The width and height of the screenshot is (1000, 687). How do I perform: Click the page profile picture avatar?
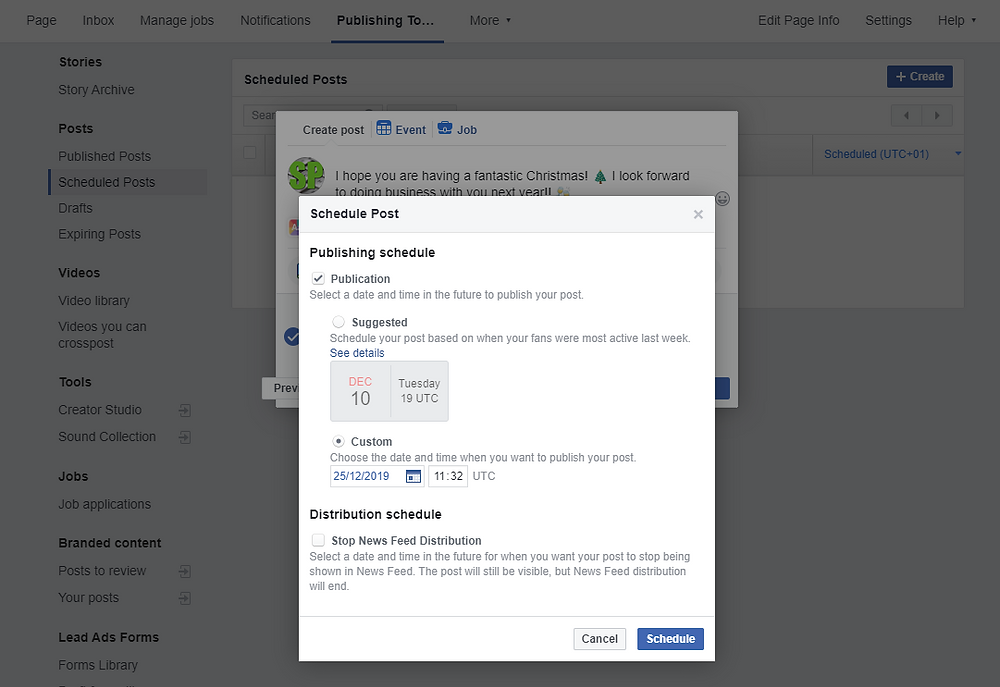click(x=306, y=175)
